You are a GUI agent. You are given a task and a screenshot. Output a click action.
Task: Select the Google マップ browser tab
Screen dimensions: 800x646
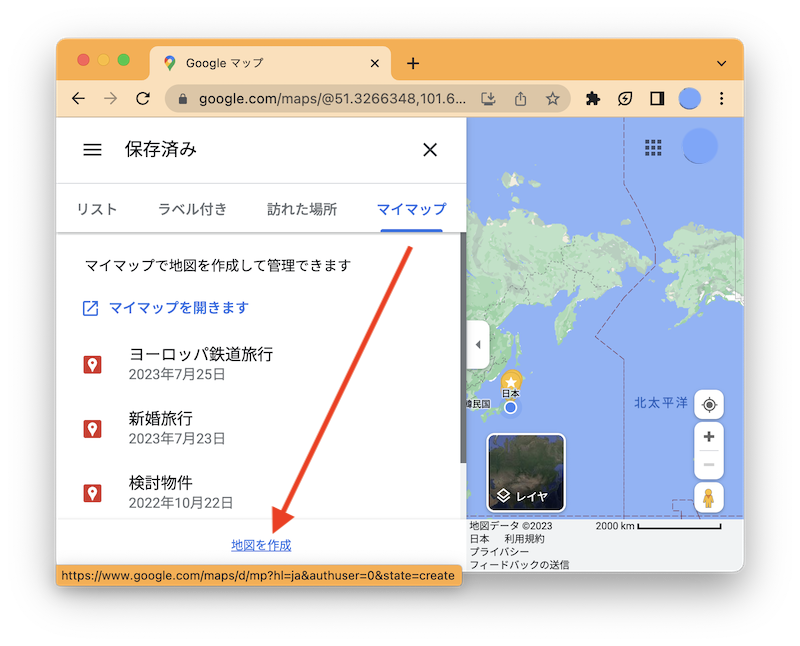270,63
